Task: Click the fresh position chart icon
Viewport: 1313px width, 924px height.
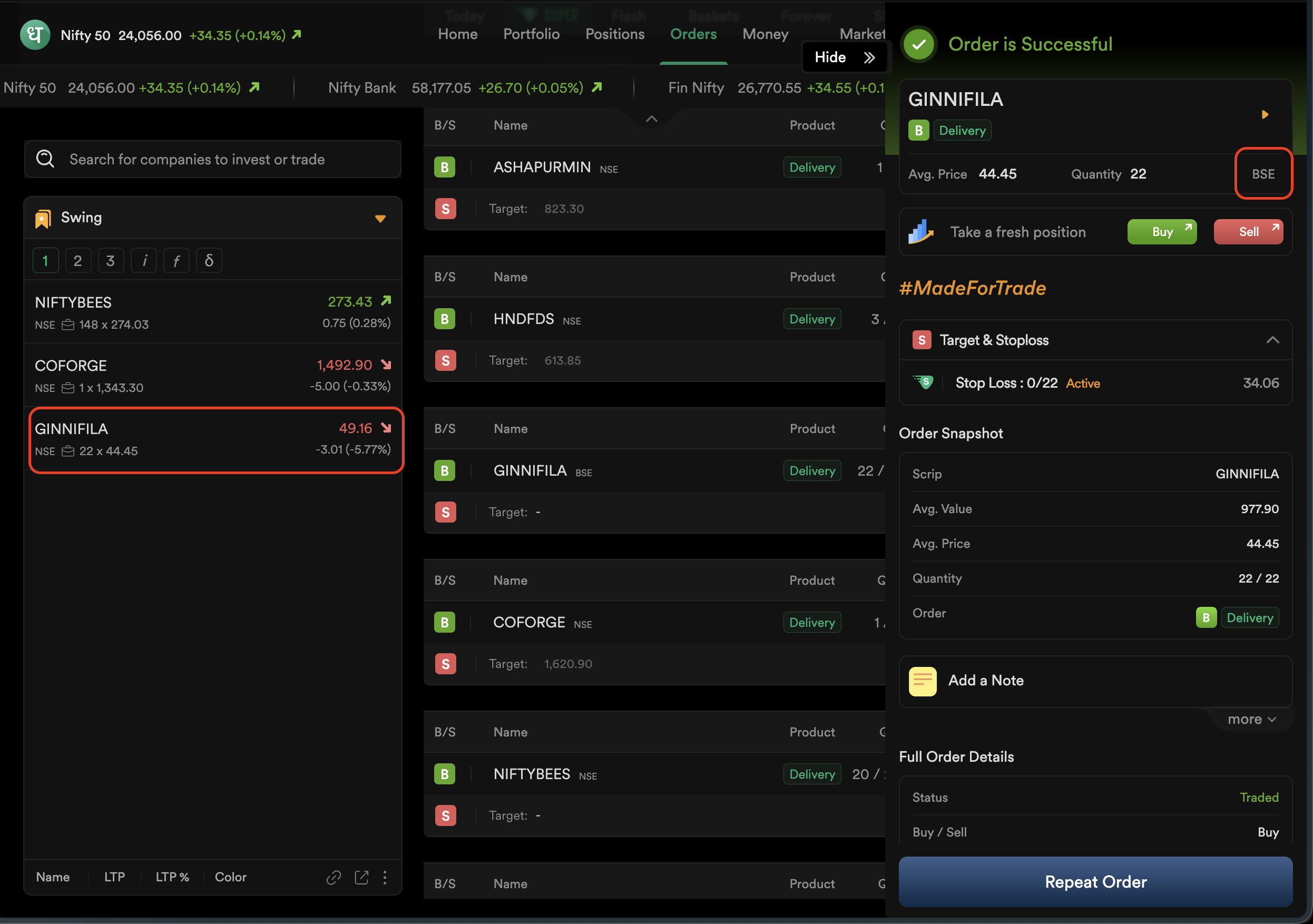Action: tap(922, 232)
